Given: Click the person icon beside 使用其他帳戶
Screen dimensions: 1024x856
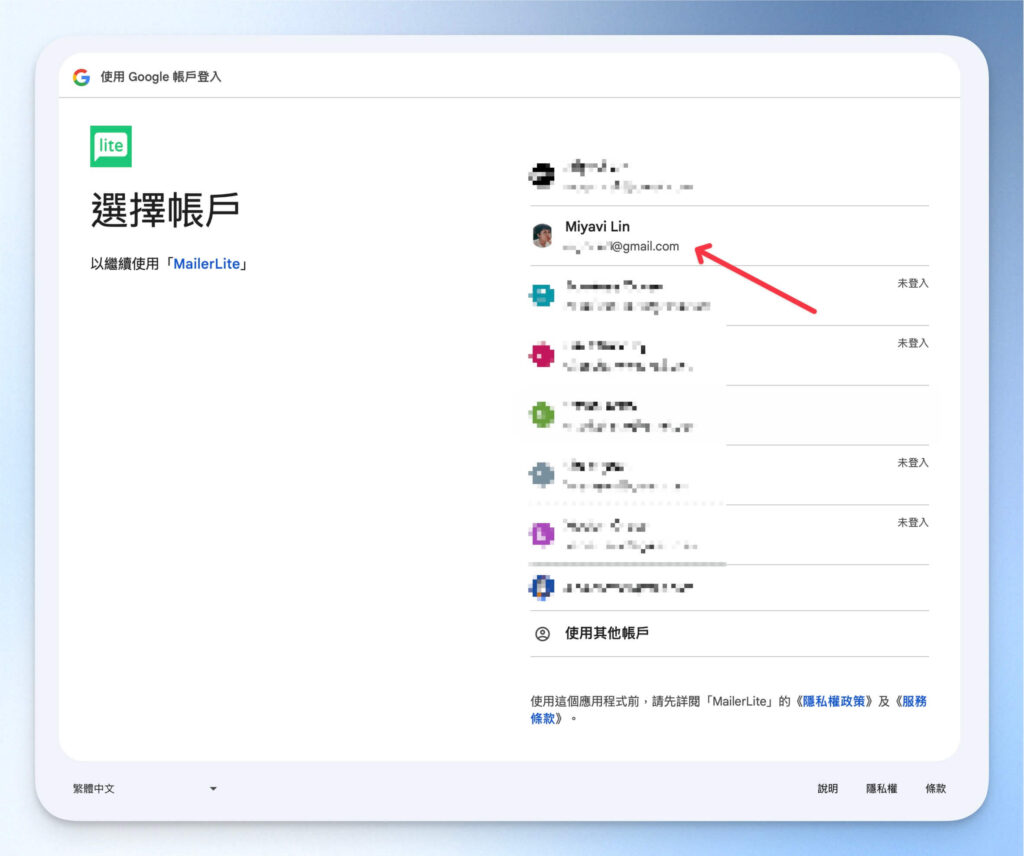Looking at the screenshot, I should [542, 633].
